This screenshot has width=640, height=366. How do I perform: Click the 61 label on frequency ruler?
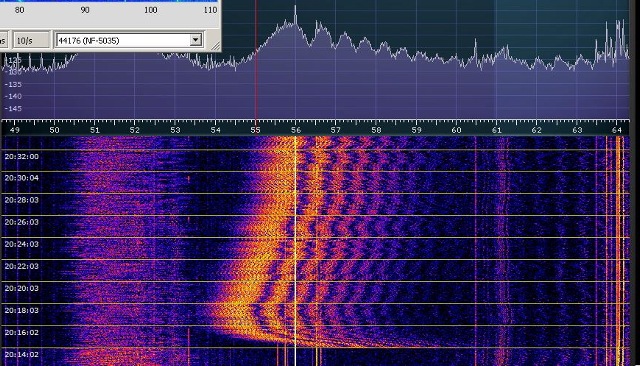pos(496,130)
